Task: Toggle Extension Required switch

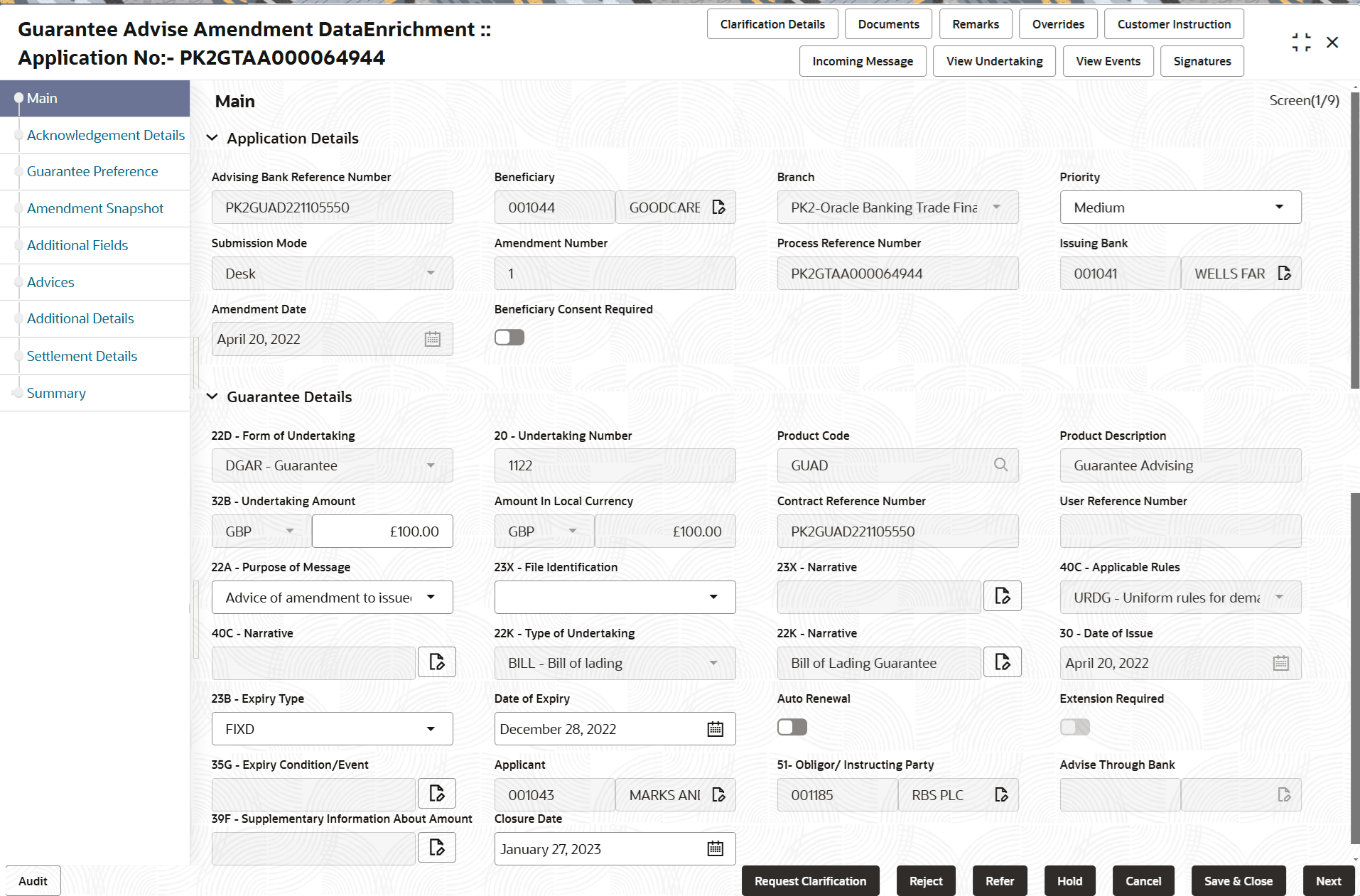Action: pyautogui.click(x=1075, y=727)
